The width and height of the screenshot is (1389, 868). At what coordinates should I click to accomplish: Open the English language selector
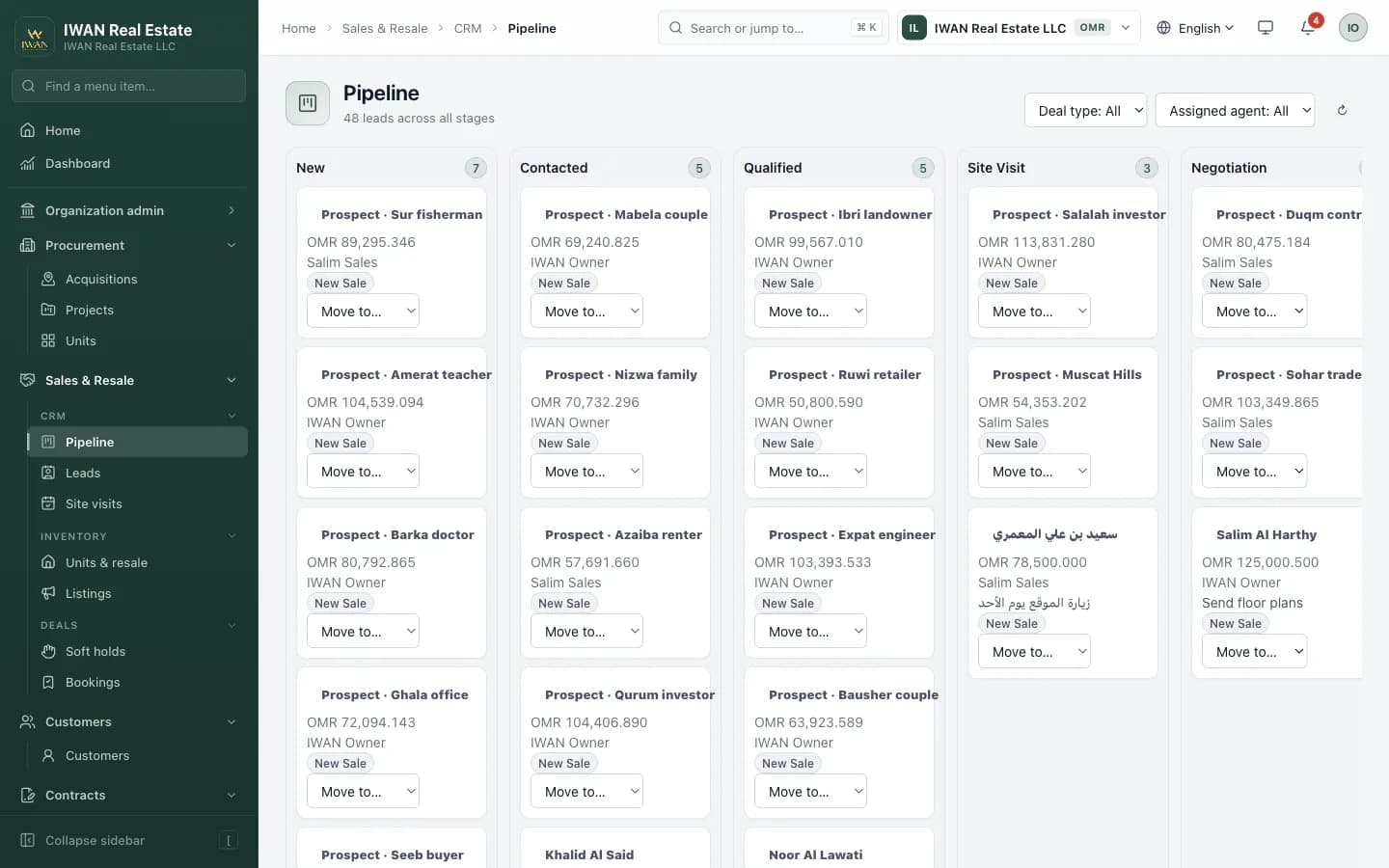(1195, 28)
